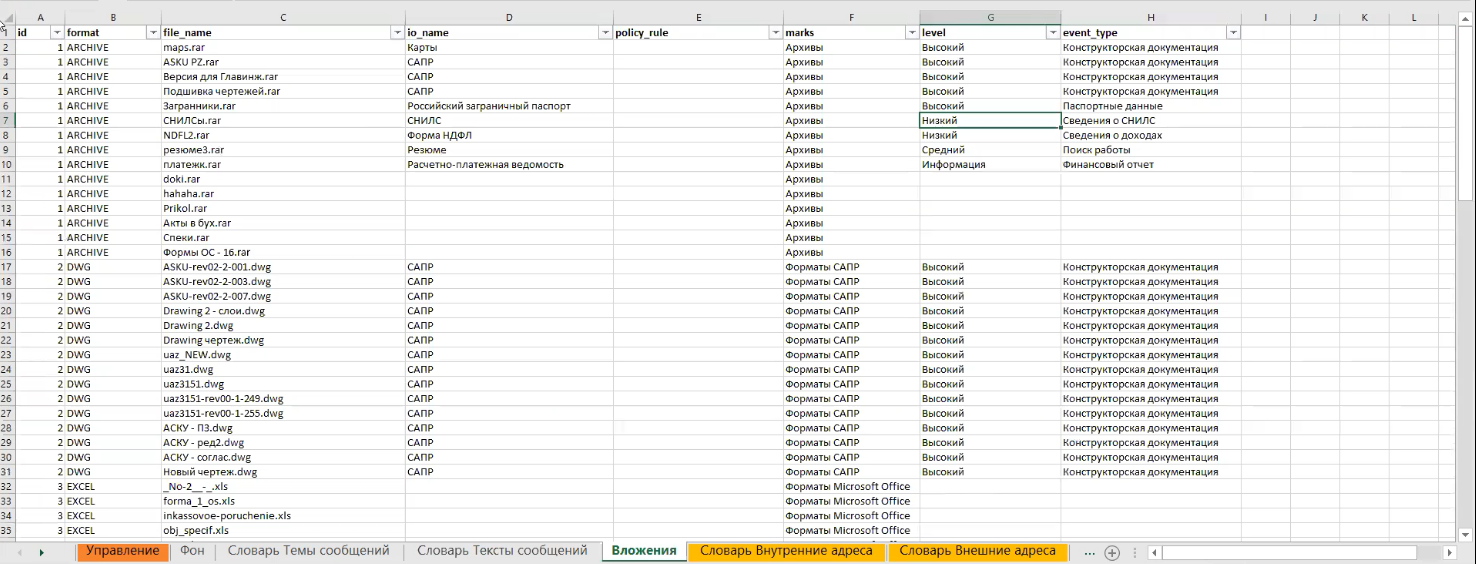1476x564 pixels.
Task: Open the marks column filter dropdown
Action: [911, 33]
